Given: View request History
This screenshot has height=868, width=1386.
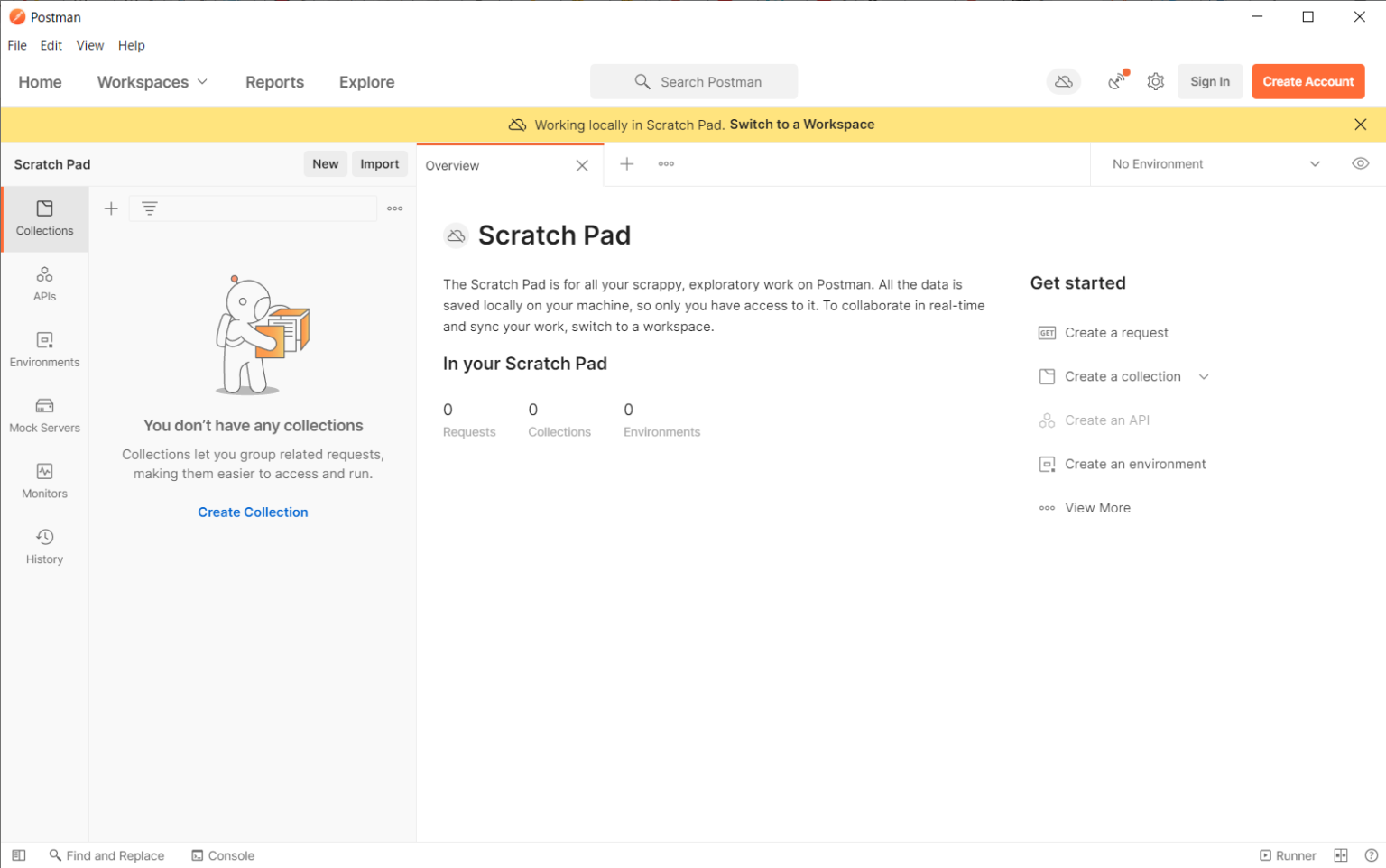Looking at the screenshot, I should coord(44,546).
